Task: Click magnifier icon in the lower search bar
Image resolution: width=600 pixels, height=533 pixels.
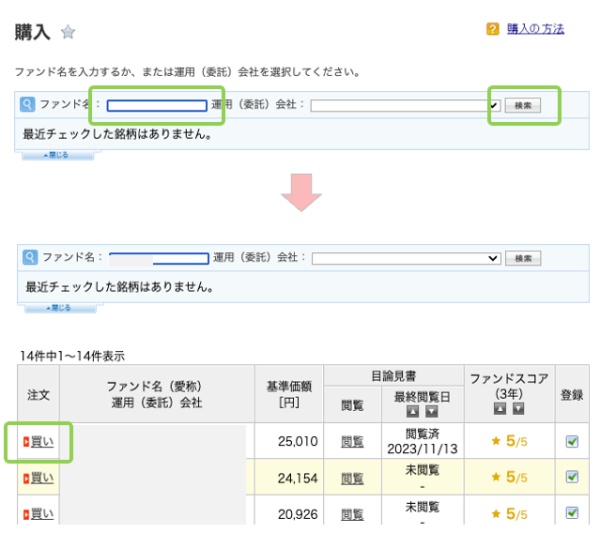Action: tap(28, 257)
